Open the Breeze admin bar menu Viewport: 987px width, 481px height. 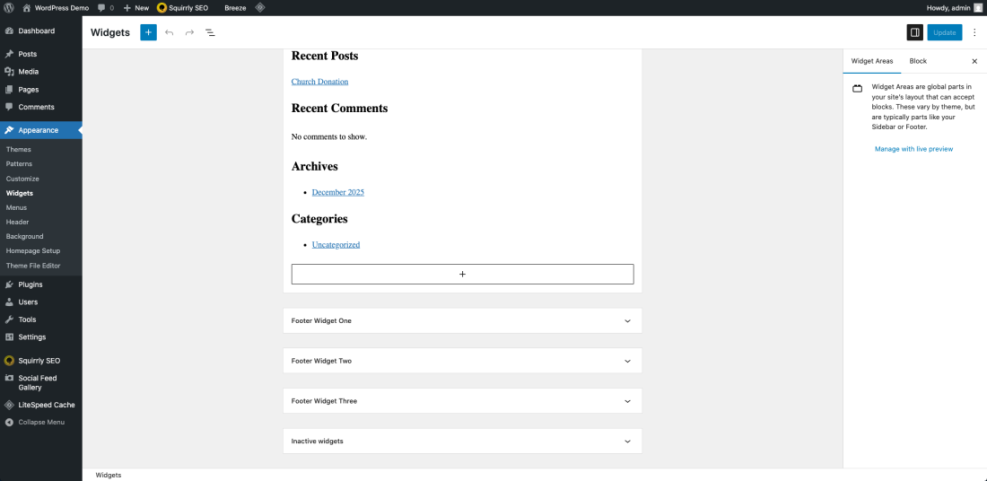click(x=235, y=8)
